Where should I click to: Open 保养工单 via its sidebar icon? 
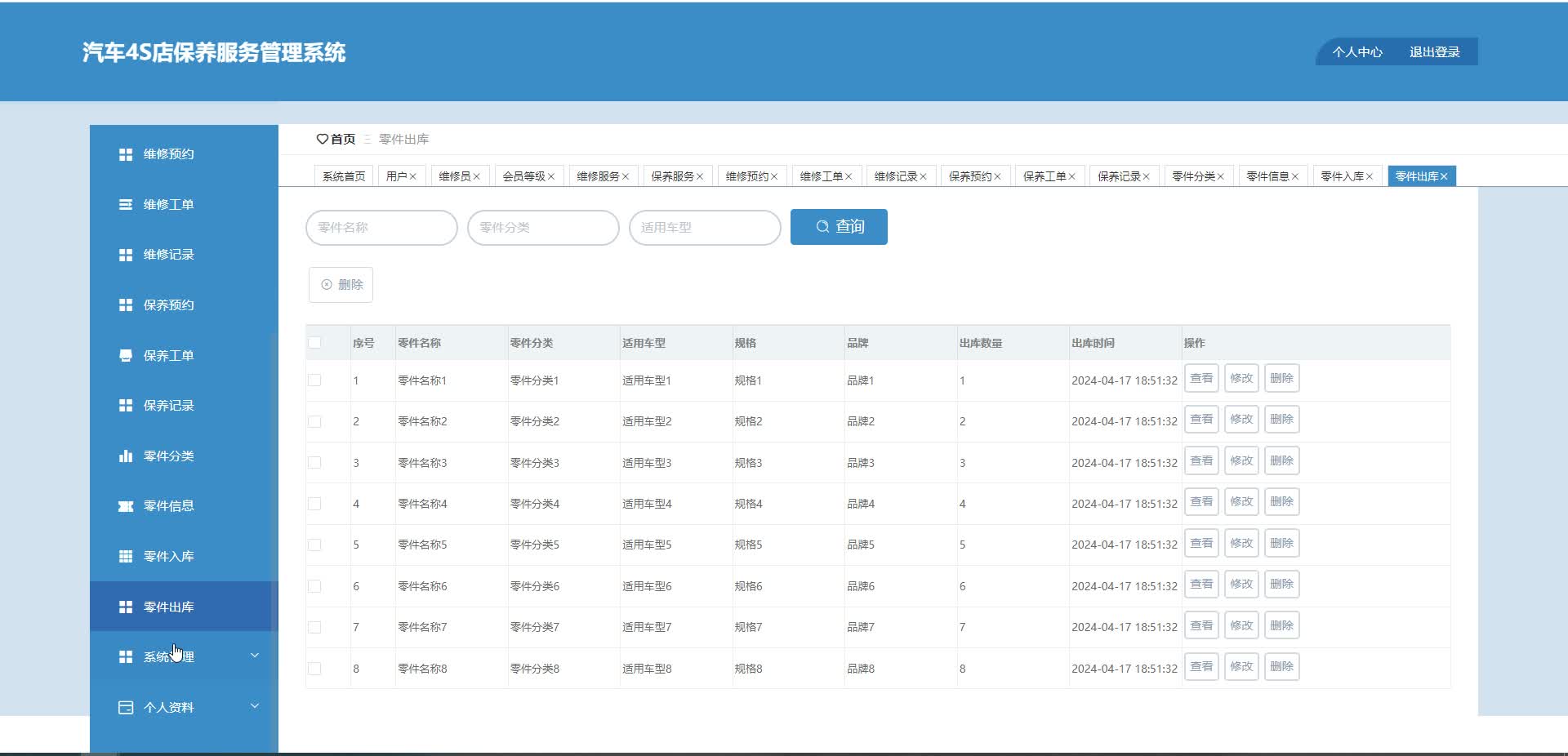[126, 355]
